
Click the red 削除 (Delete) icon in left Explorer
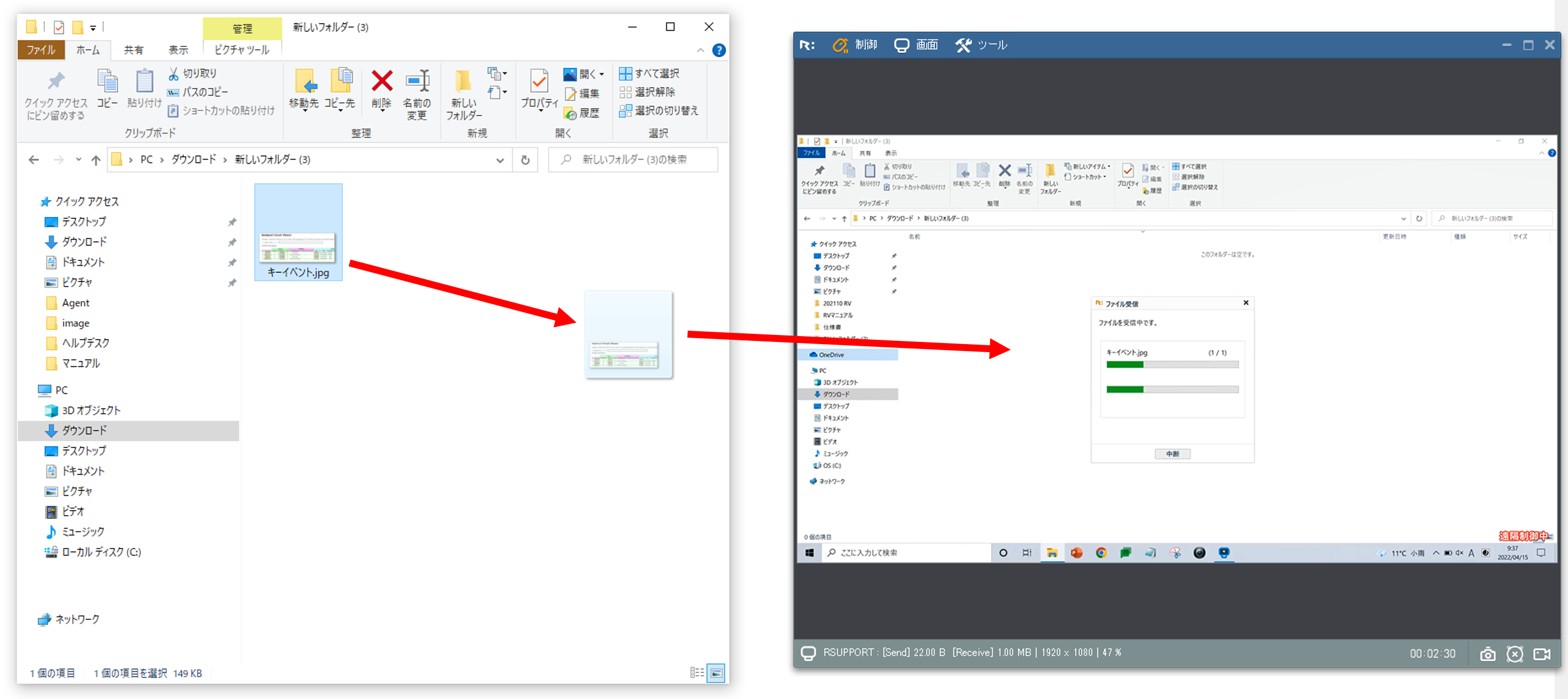coord(382,81)
